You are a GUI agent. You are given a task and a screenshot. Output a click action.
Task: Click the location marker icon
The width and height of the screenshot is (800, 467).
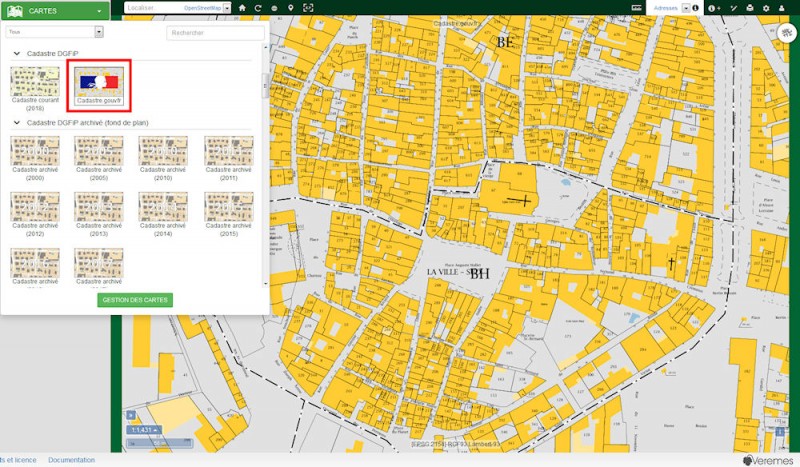pyautogui.click(x=290, y=7)
